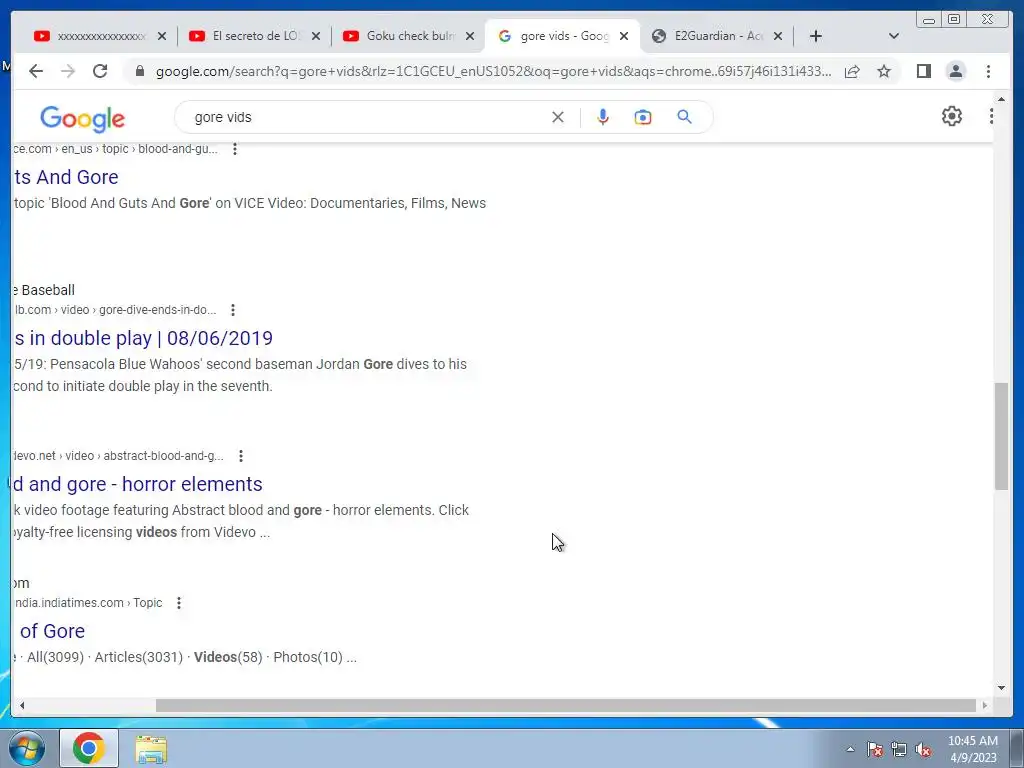Open Google quick settings gear
The height and width of the screenshot is (768, 1024).
952,116
